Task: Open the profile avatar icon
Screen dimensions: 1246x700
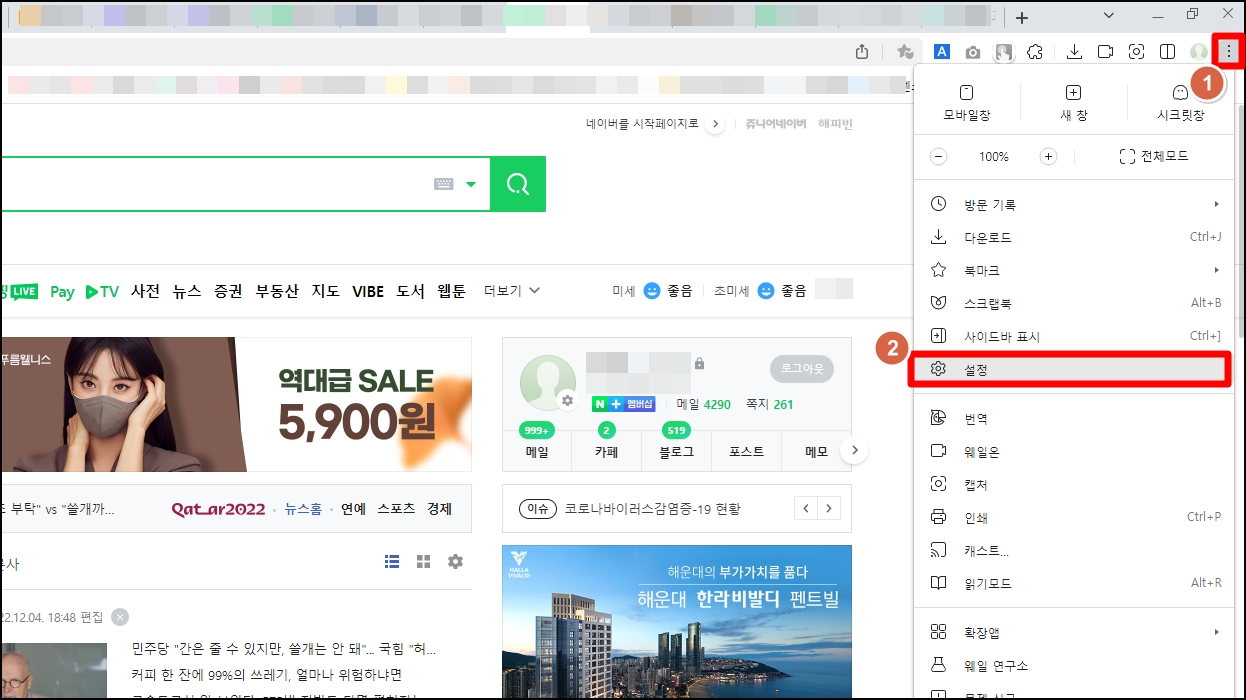Action: point(1198,51)
